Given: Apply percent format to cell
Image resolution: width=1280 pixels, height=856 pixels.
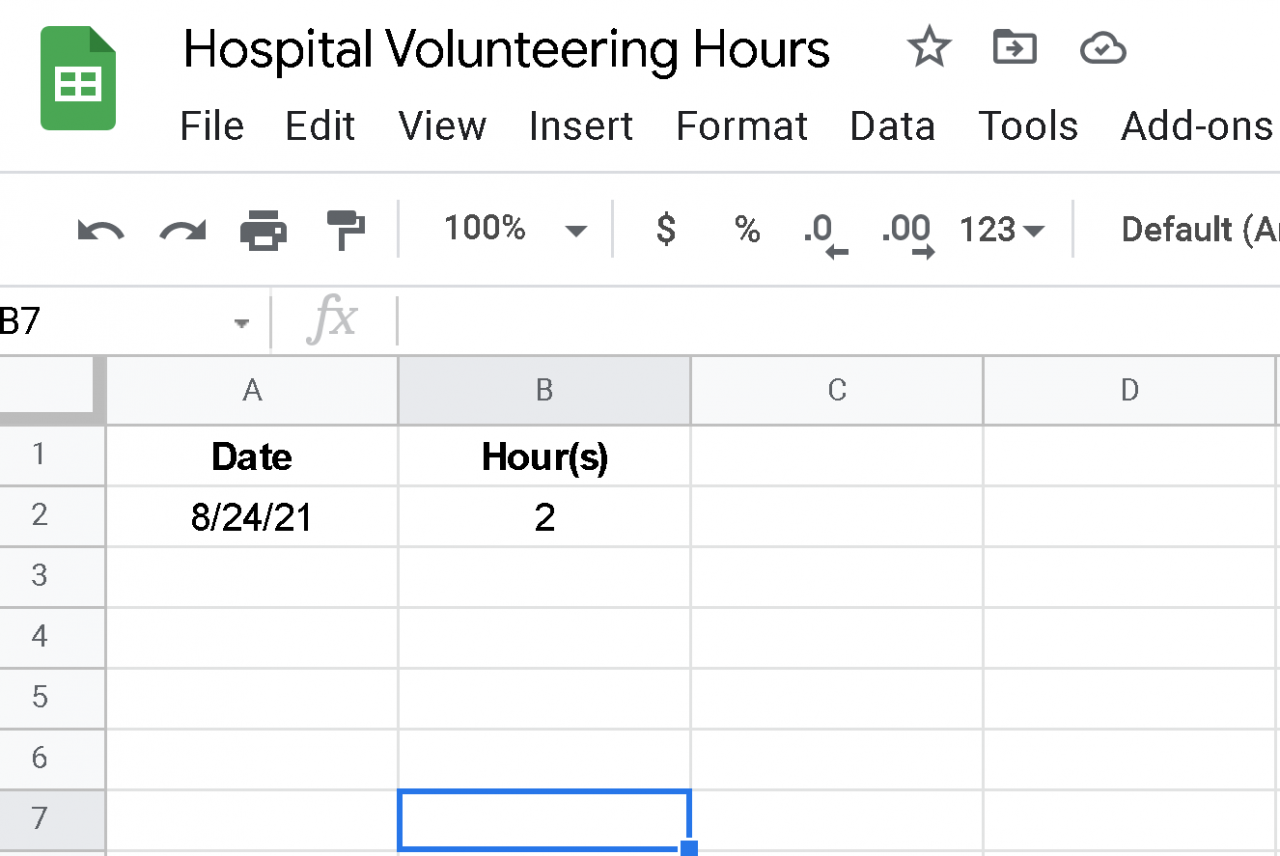Looking at the screenshot, I should click(747, 231).
